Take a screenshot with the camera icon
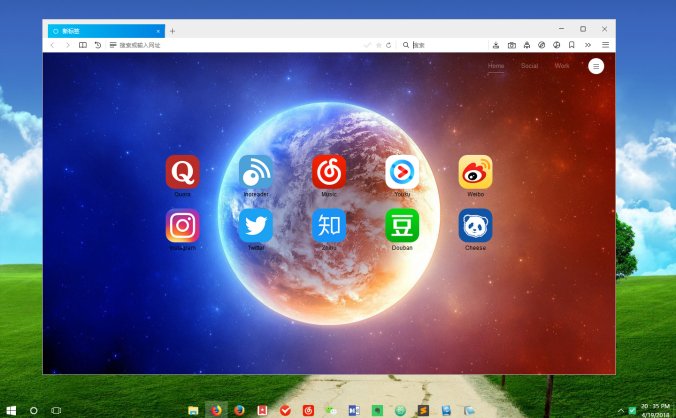The image size is (676, 418). tap(512, 45)
